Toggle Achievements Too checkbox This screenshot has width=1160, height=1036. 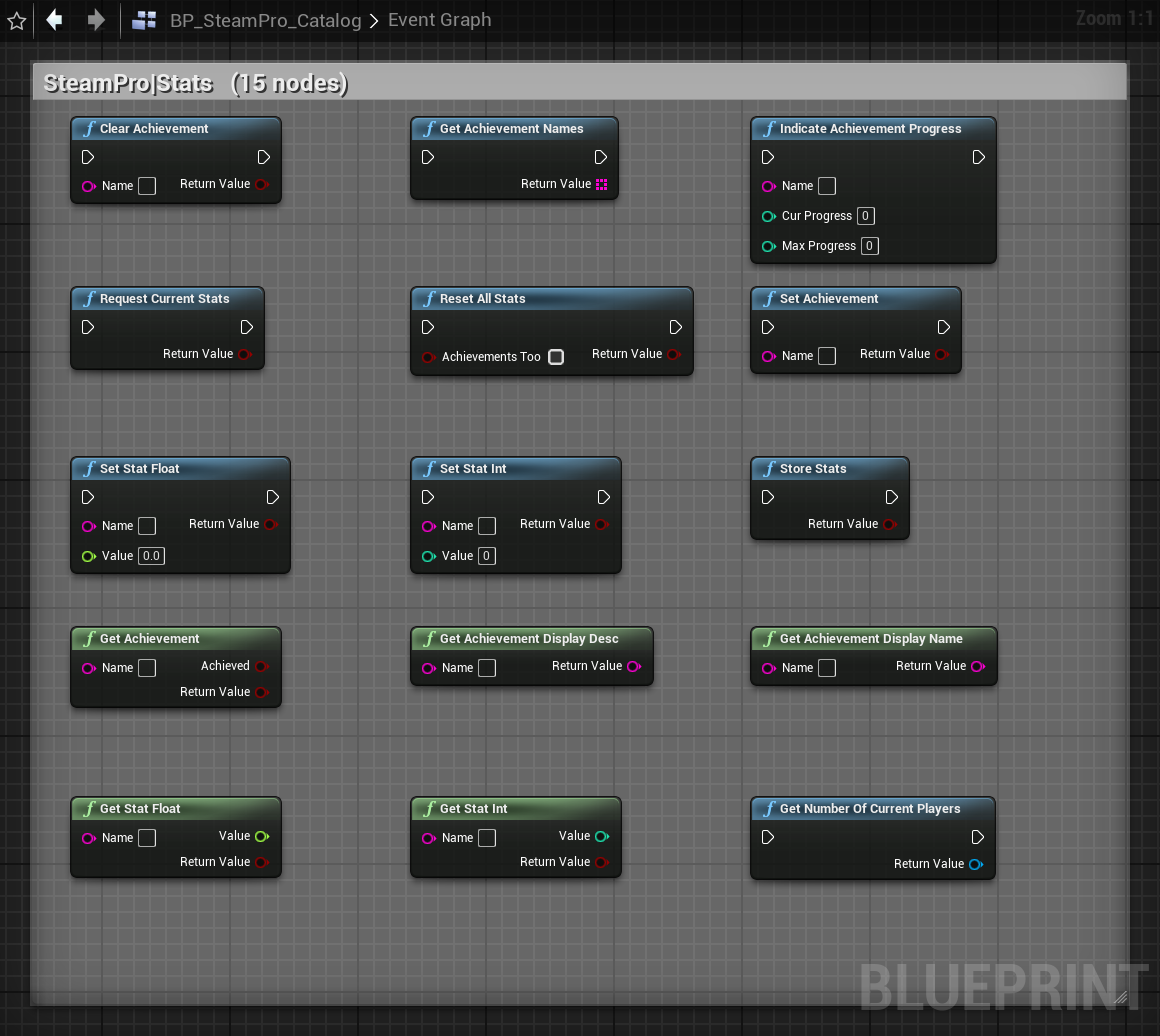(x=556, y=357)
